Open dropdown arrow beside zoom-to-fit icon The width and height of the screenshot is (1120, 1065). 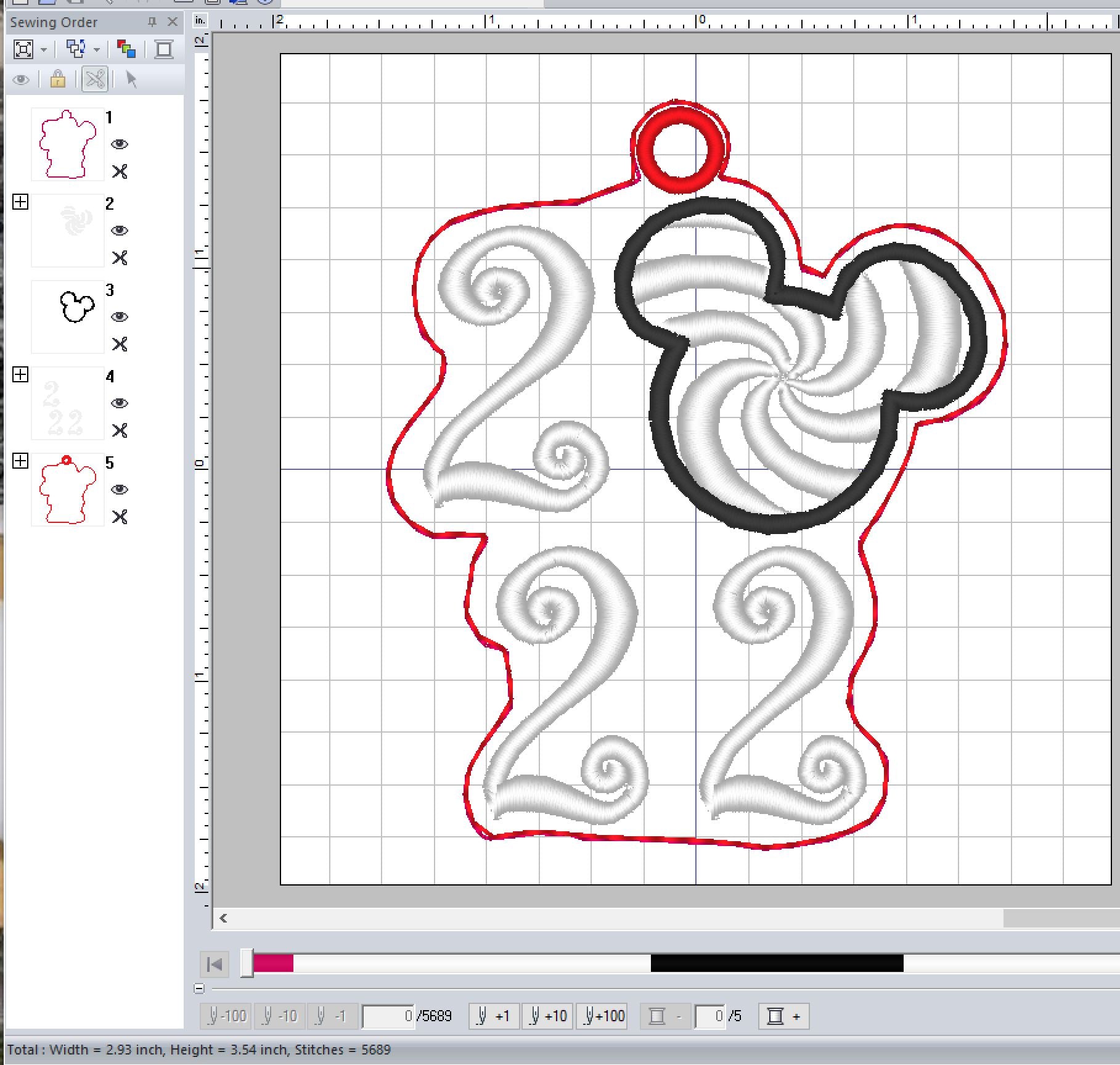[44, 50]
